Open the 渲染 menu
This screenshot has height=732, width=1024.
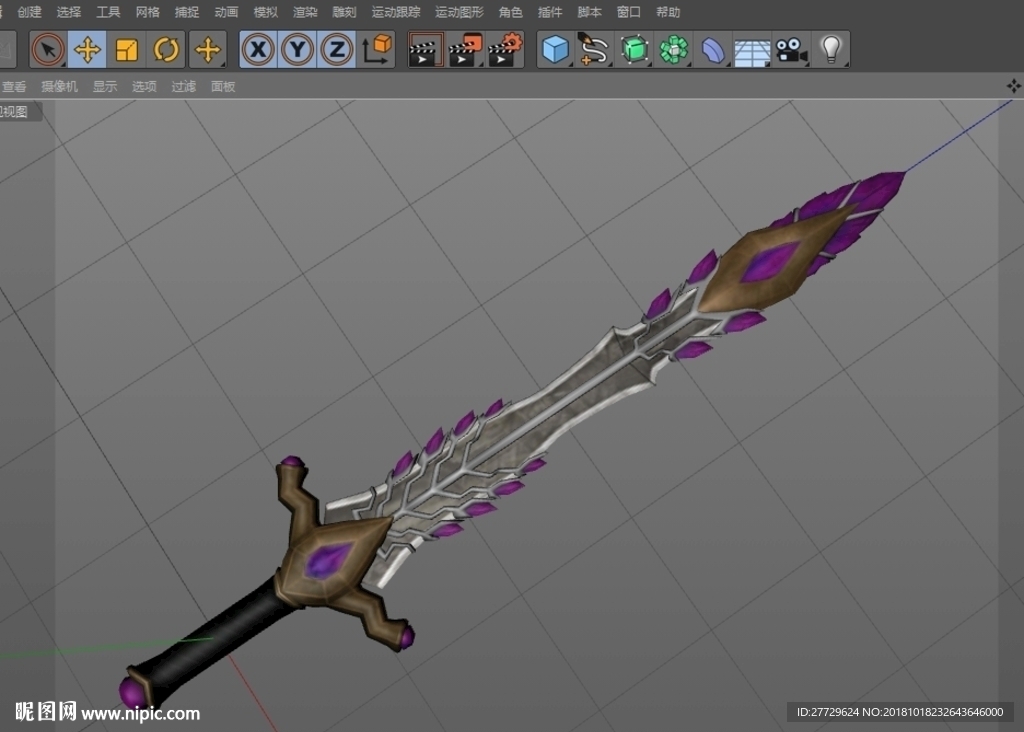pos(305,12)
